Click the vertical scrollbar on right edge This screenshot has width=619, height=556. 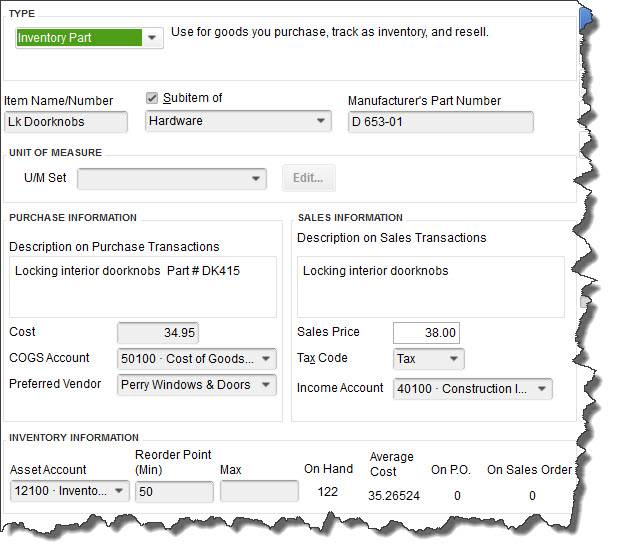pos(584,300)
